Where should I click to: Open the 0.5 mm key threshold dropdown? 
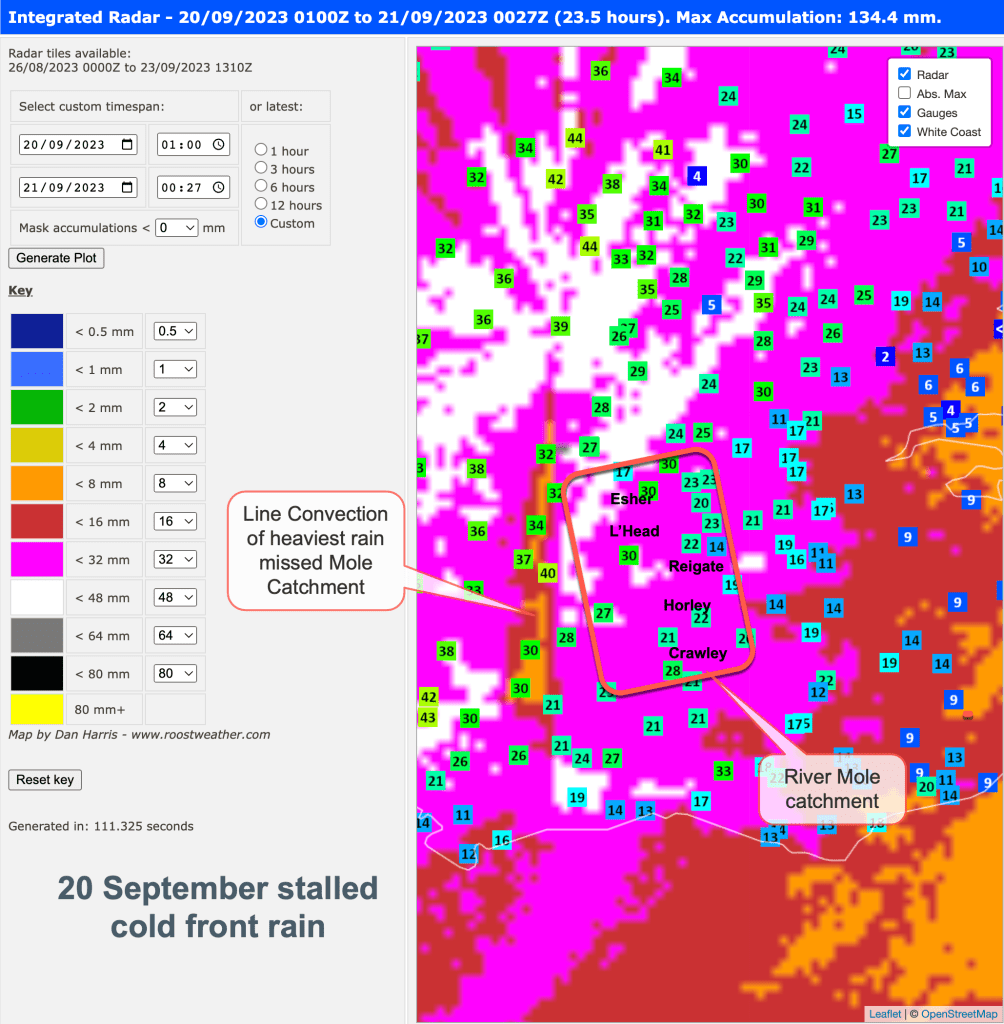pyautogui.click(x=175, y=331)
